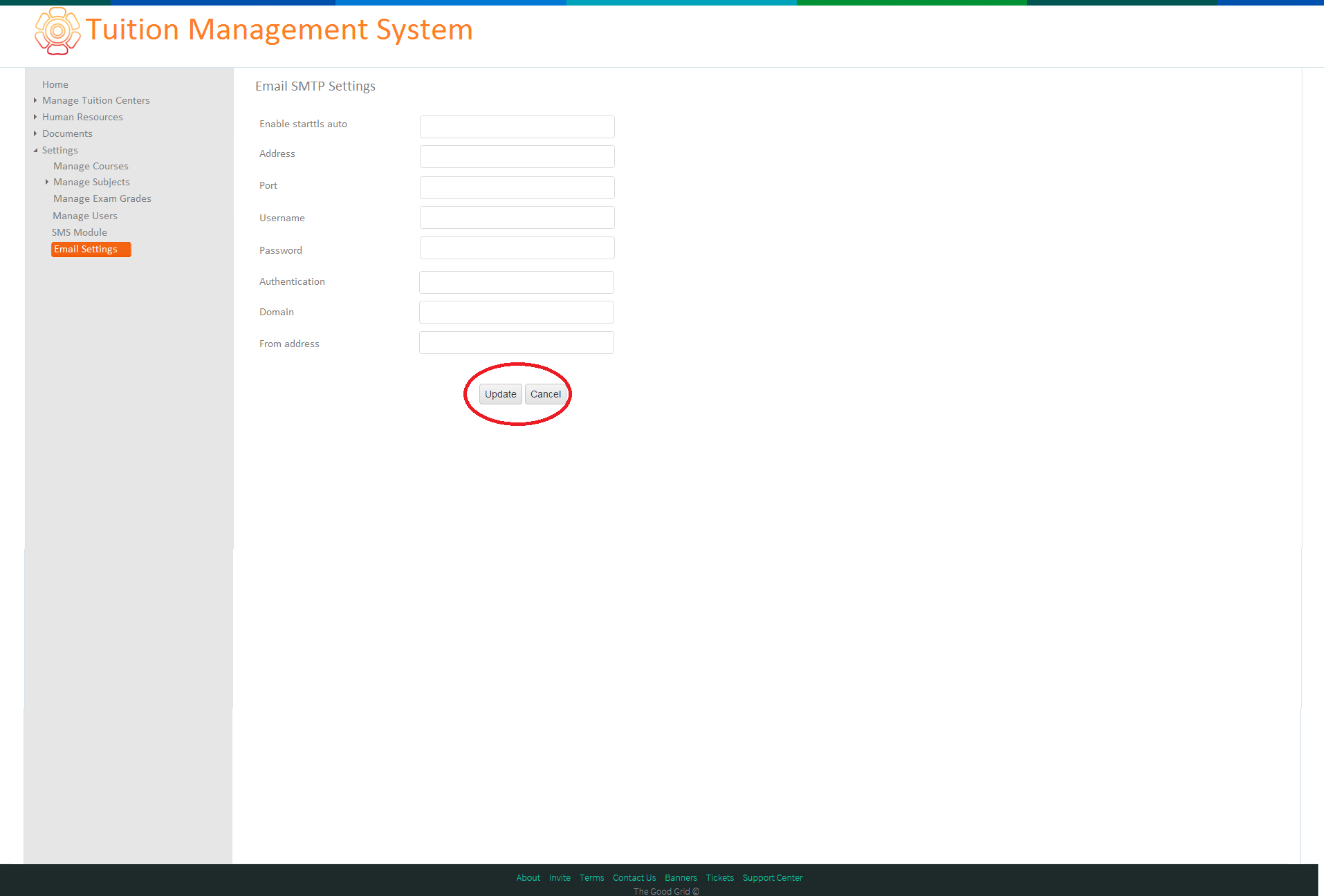Open the About footer link
Image resolution: width=1328 pixels, height=896 pixels.
528,878
